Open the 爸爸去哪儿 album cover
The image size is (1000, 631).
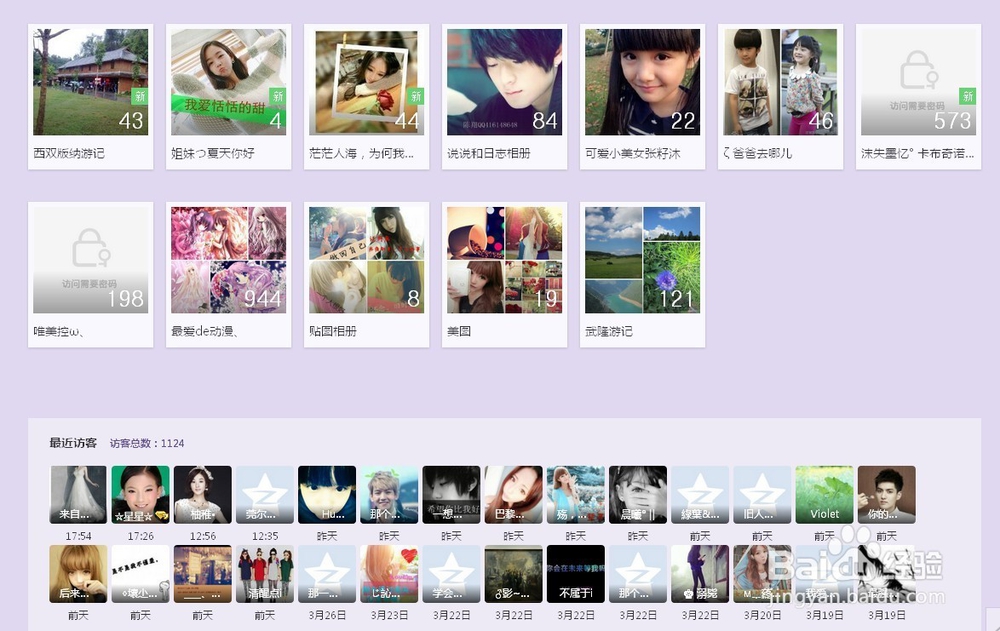(x=781, y=82)
